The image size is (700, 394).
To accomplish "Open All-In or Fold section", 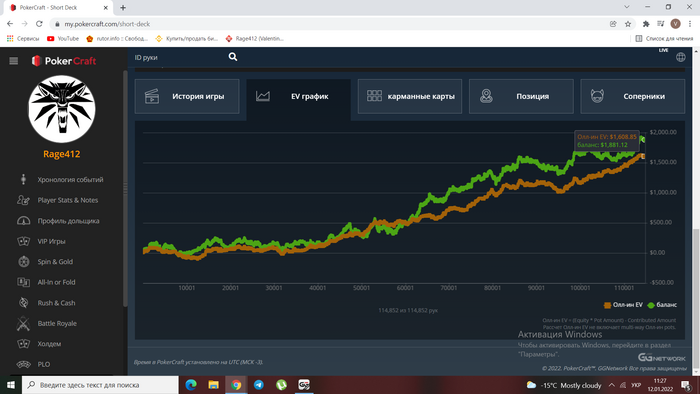I will 56,282.
